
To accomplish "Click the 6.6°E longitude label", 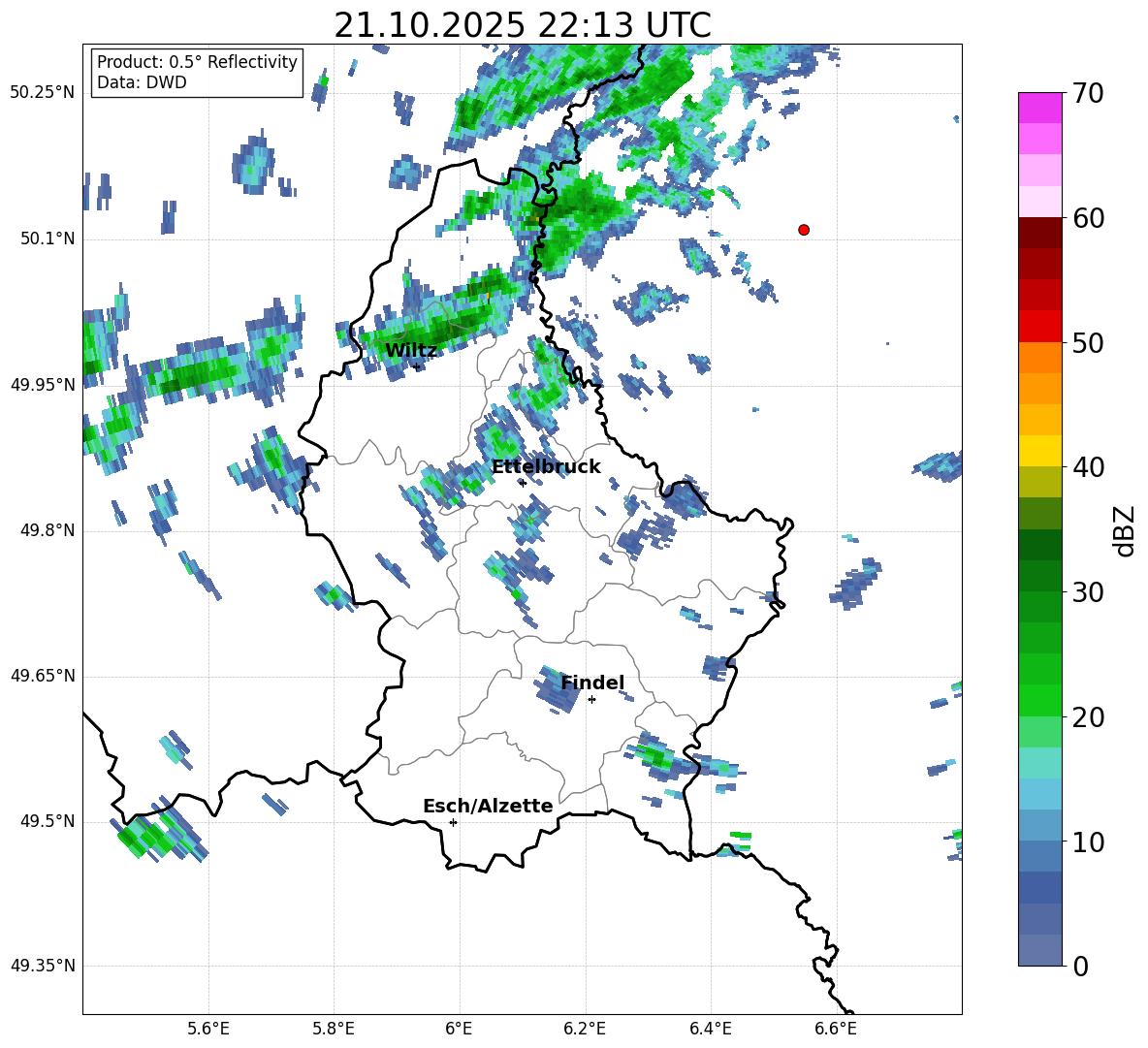I will [836, 1029].
